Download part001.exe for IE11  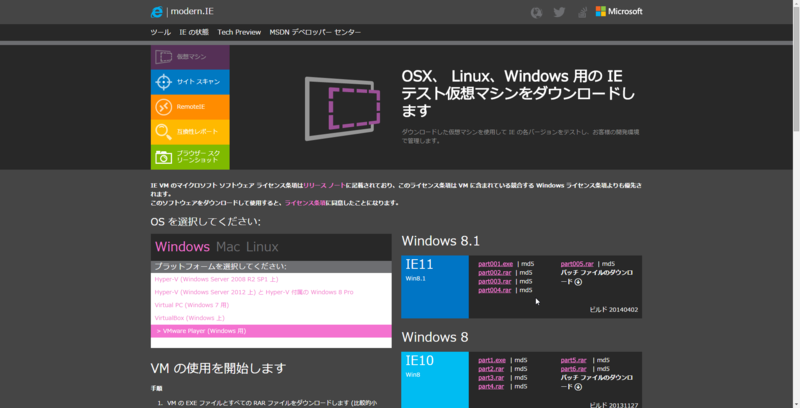tap(495, 264)
